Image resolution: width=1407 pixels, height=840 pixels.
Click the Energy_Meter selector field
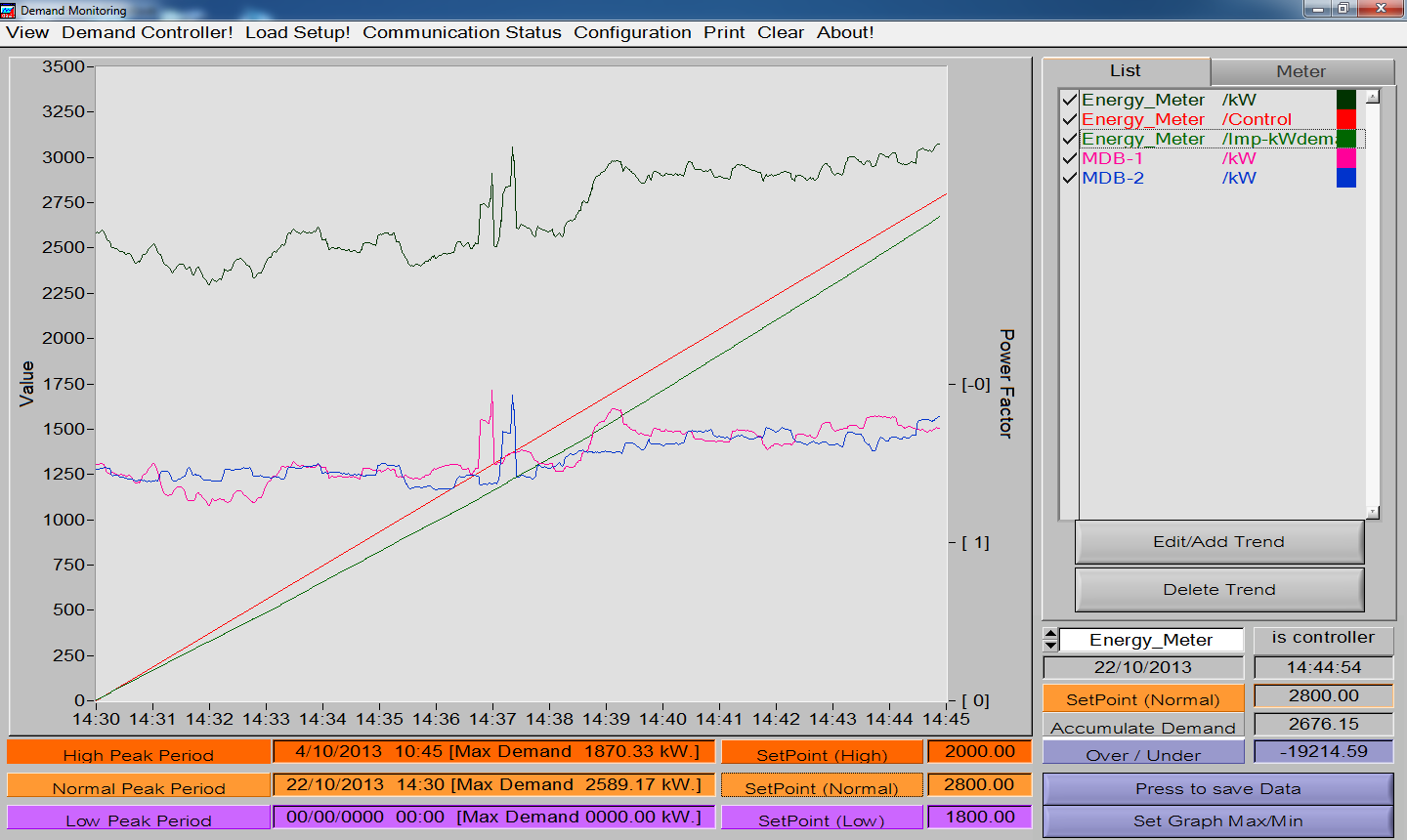pos(1151,640)
